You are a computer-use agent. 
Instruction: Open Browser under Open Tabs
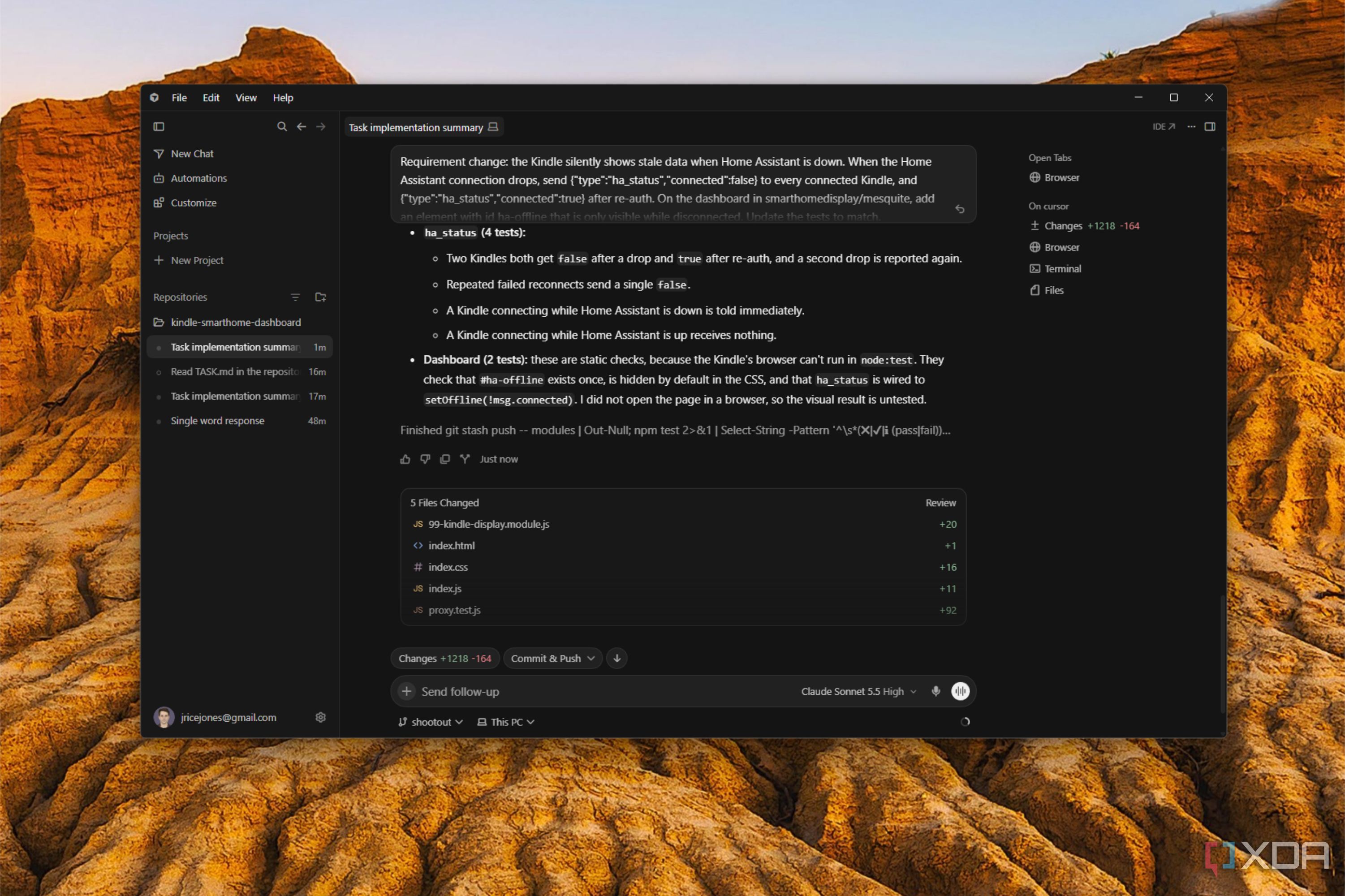[1054, 178]
